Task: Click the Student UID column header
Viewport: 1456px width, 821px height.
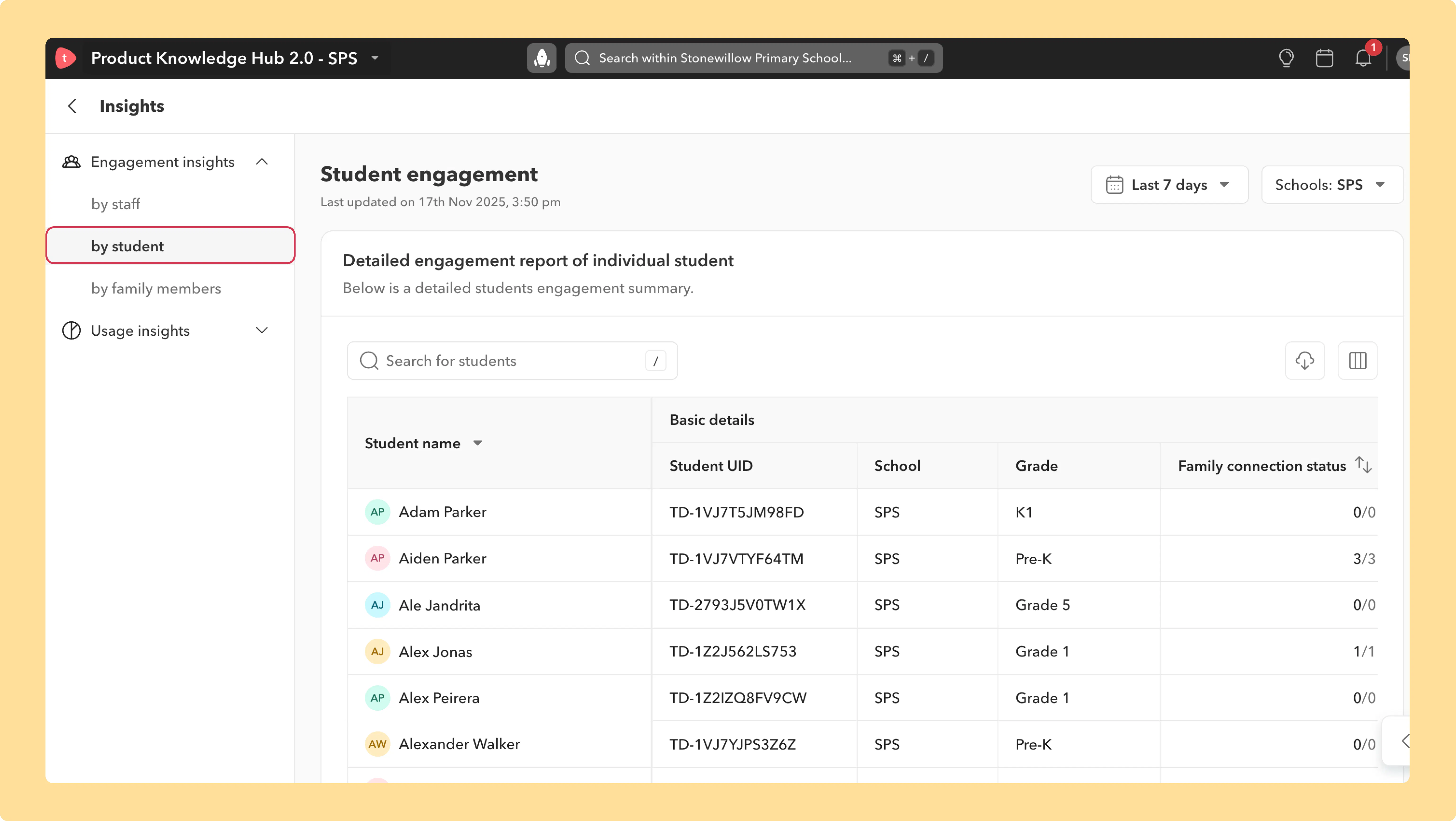Action: [x=711, y=466]
